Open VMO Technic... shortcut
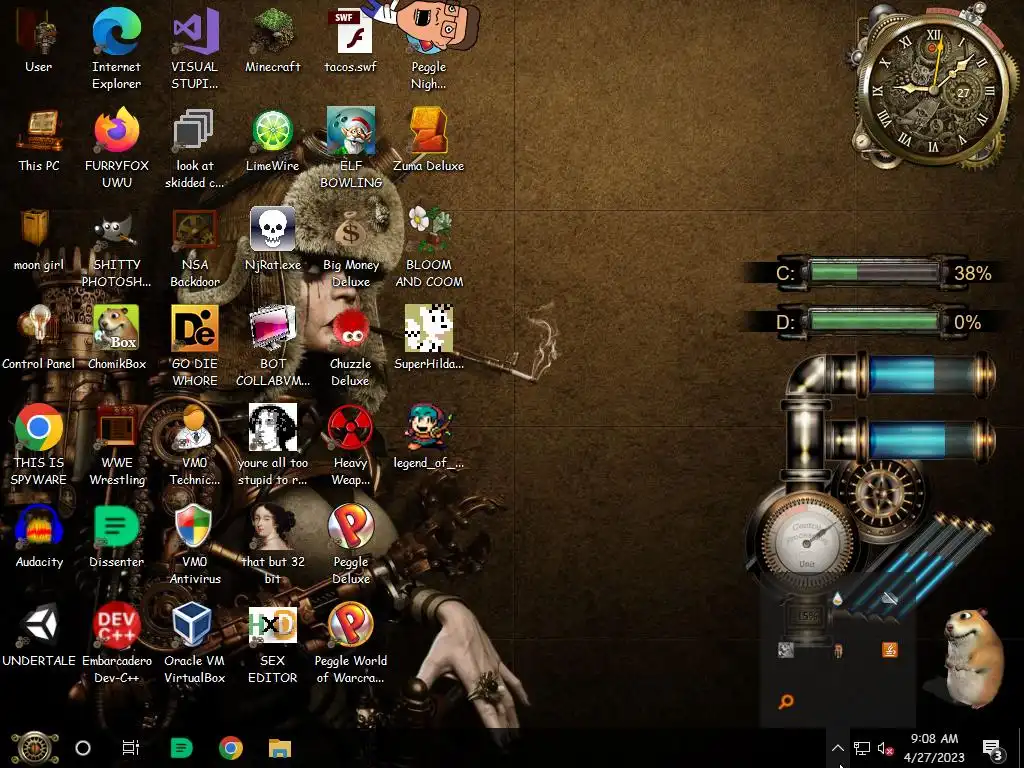The width and height of the screenshot is (1024, 768). pos(195,445)
